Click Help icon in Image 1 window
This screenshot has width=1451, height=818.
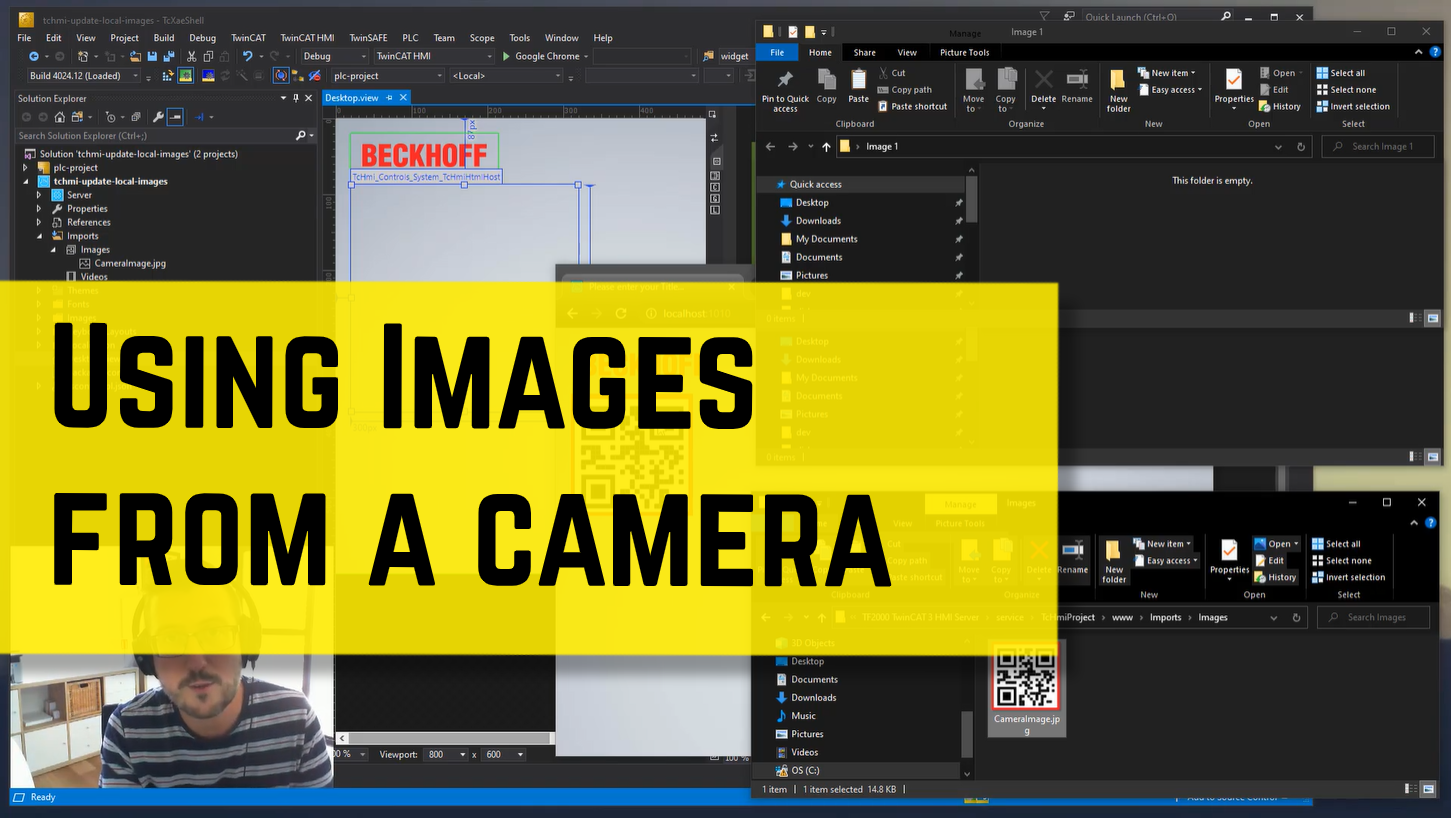coord(1436,53)
